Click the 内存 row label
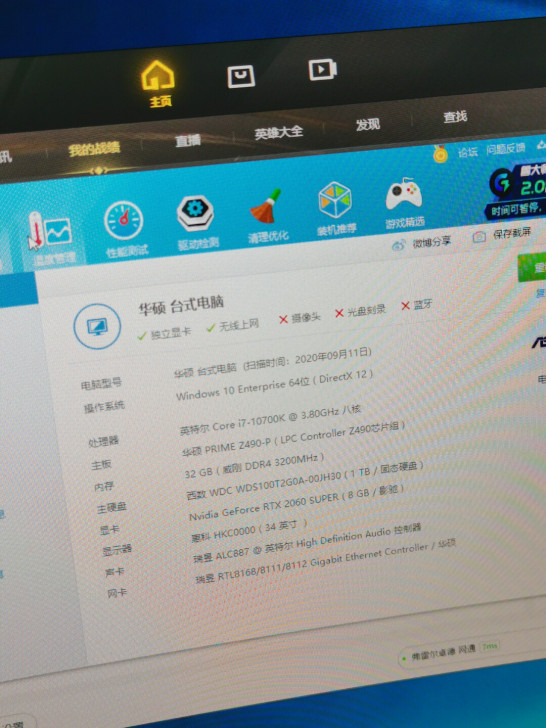 [104, 487]
